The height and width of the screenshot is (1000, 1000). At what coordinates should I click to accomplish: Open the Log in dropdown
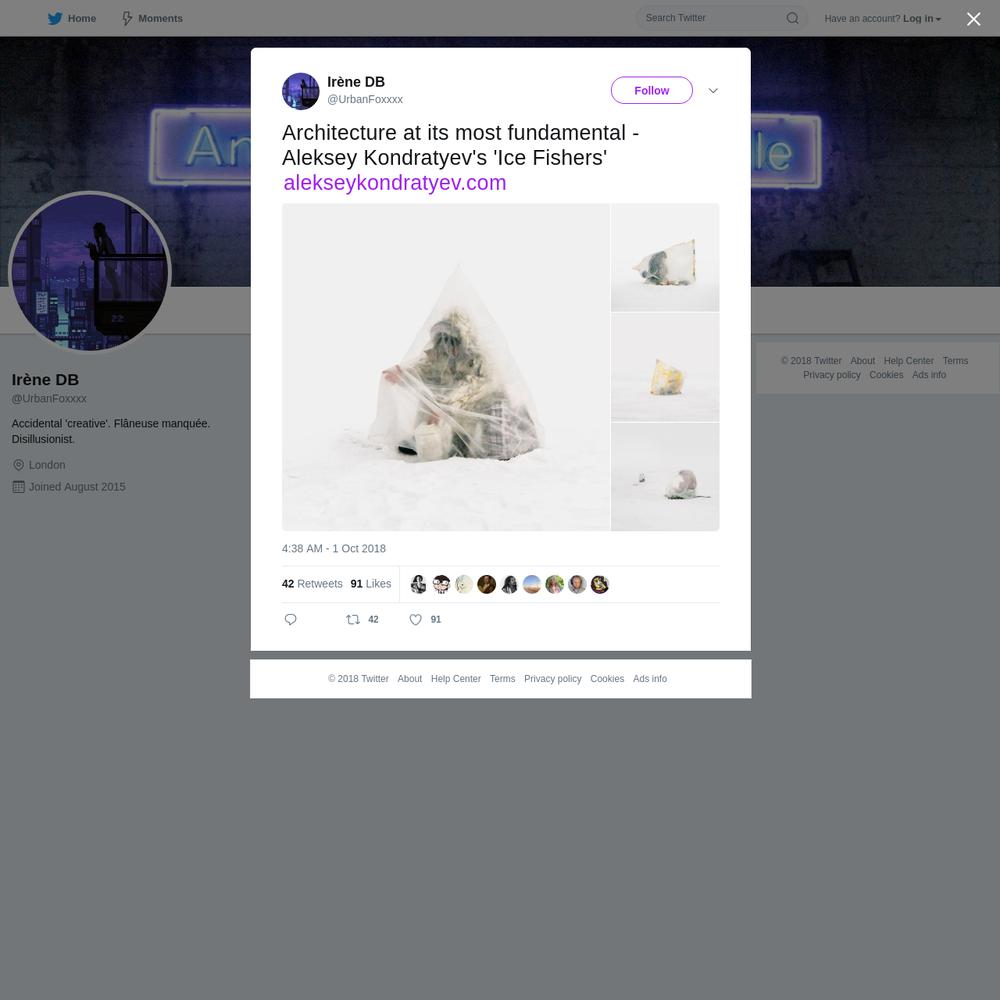(x=922, y=18)
